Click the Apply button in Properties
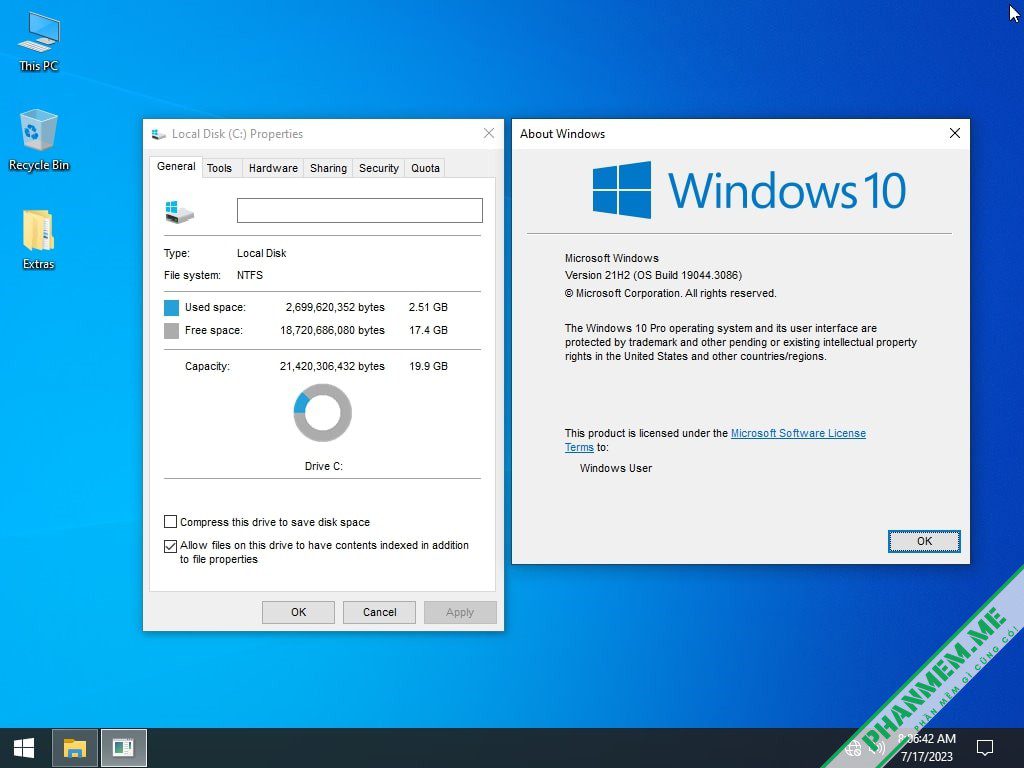The height and width of the screenshot is (768, 1024). (460, 613)
